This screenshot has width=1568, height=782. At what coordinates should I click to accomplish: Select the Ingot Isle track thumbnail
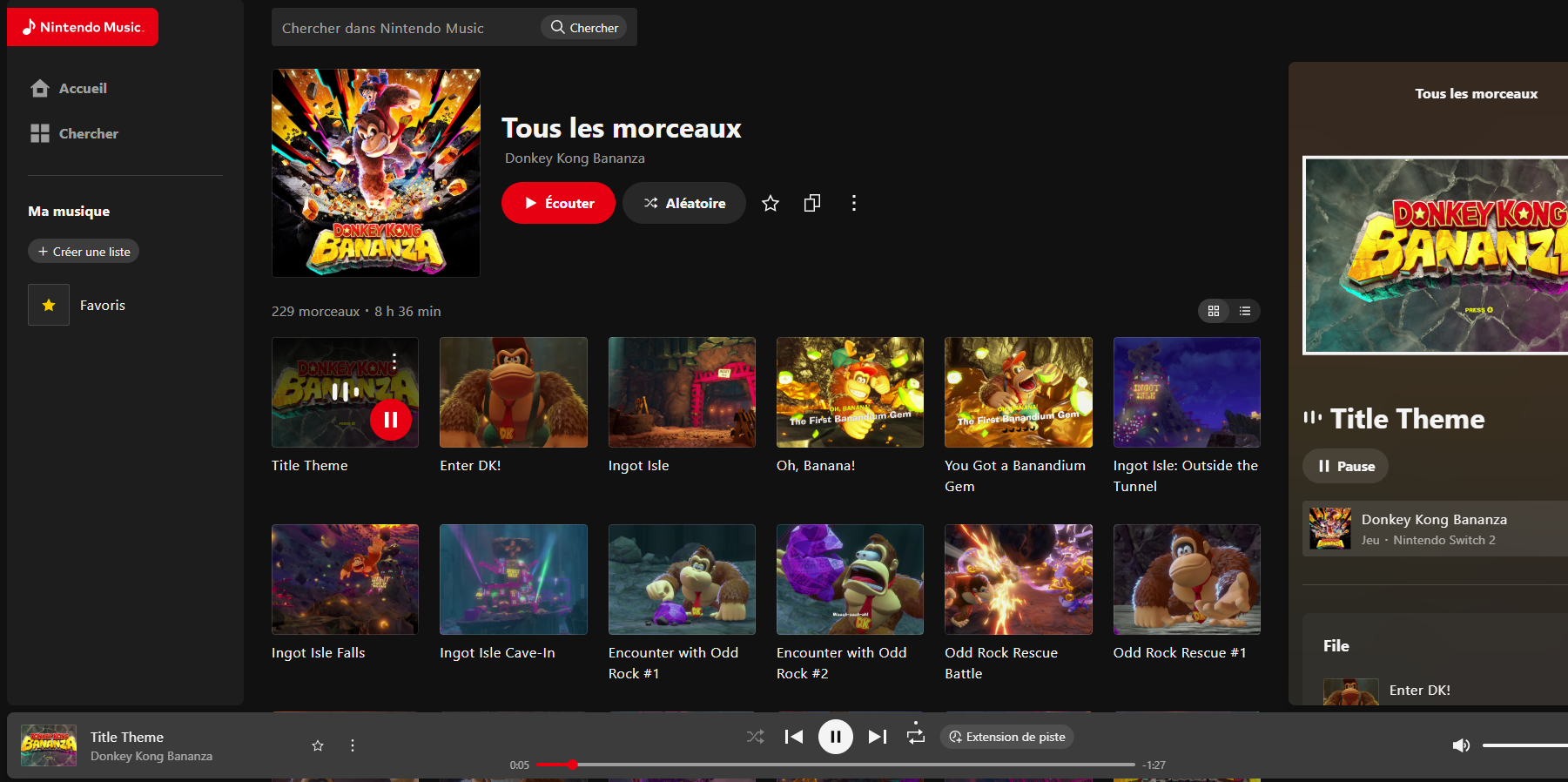682,392
